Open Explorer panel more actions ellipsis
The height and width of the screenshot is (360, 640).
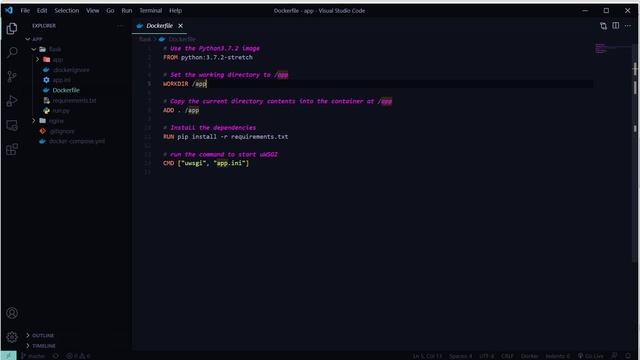click(120, 26)
